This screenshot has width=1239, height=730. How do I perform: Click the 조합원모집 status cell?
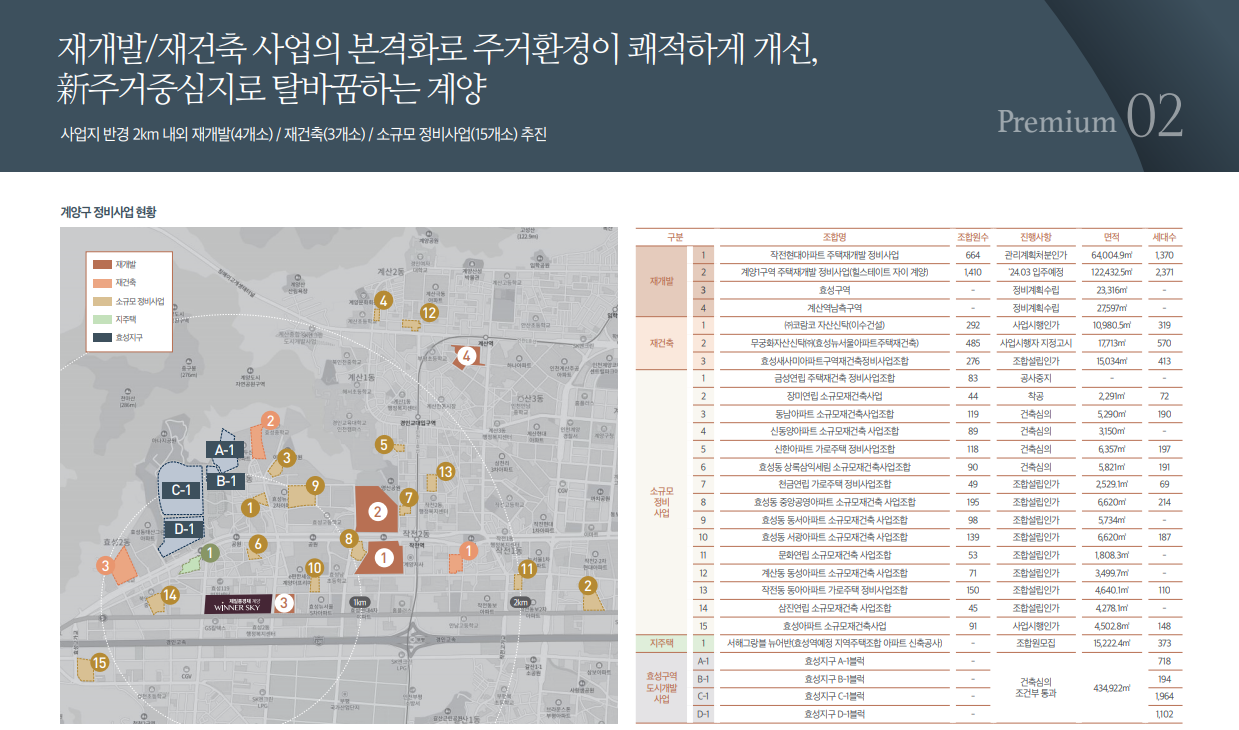(x=1035, y=643)
